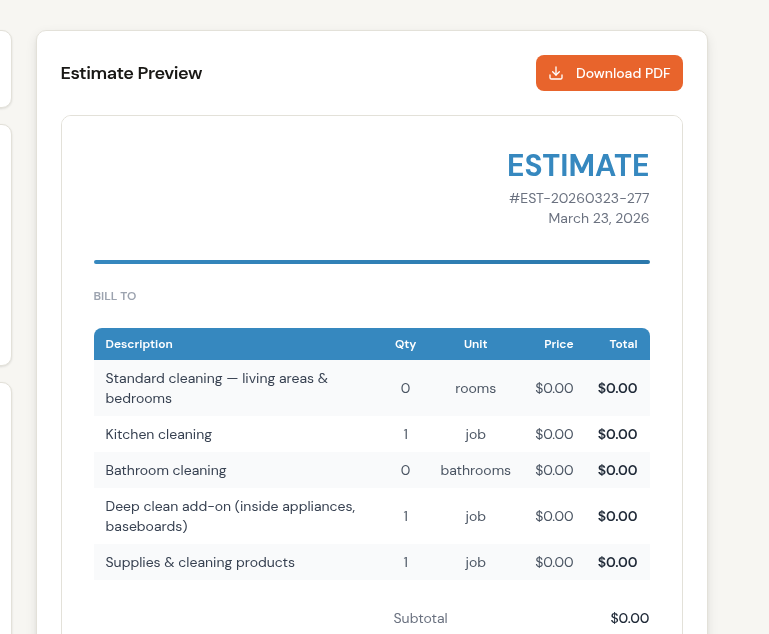769x634 pixels.
Task: Click the Subtotal label
Action: pyautogui.click(x=420, y=618)
